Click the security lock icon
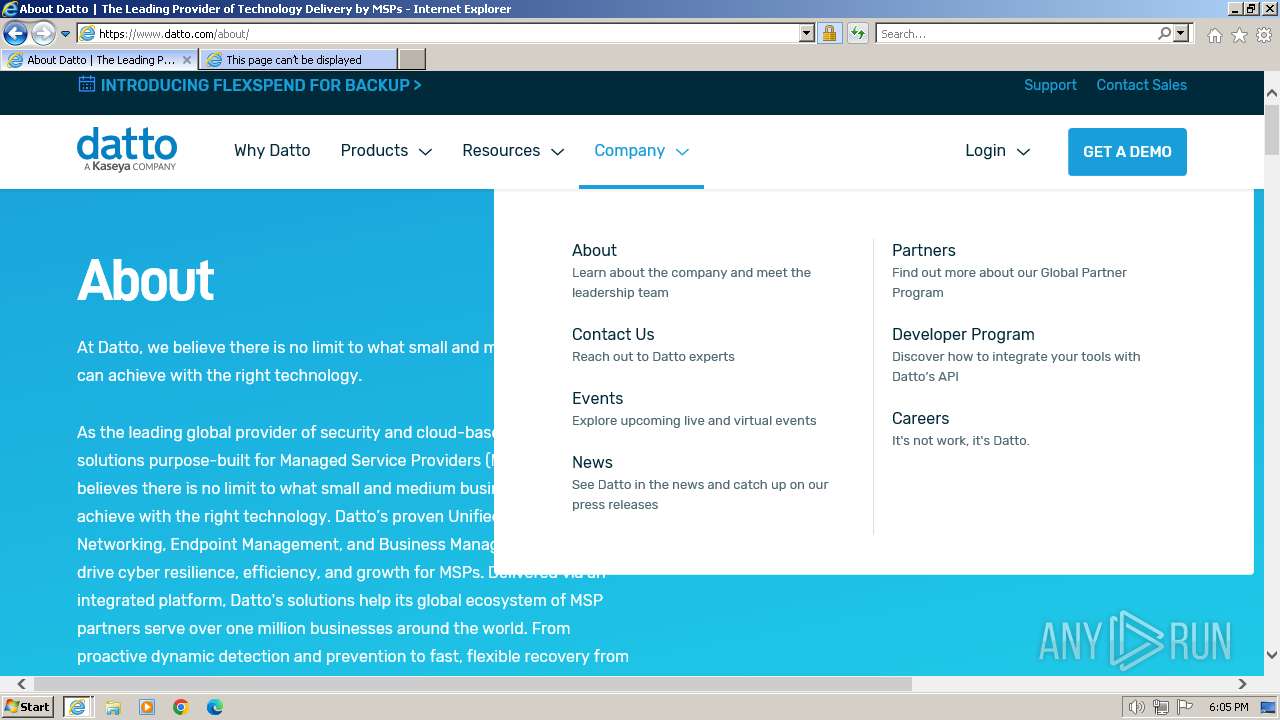This screenshot has height=720, width=1280. pyautogui.click(x=829, y=34)
